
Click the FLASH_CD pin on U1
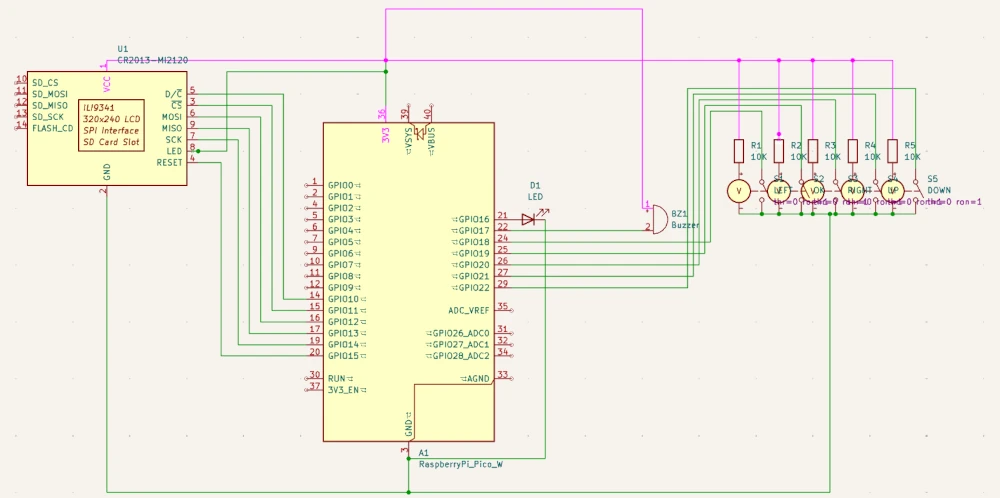click(x=52, y=128)
